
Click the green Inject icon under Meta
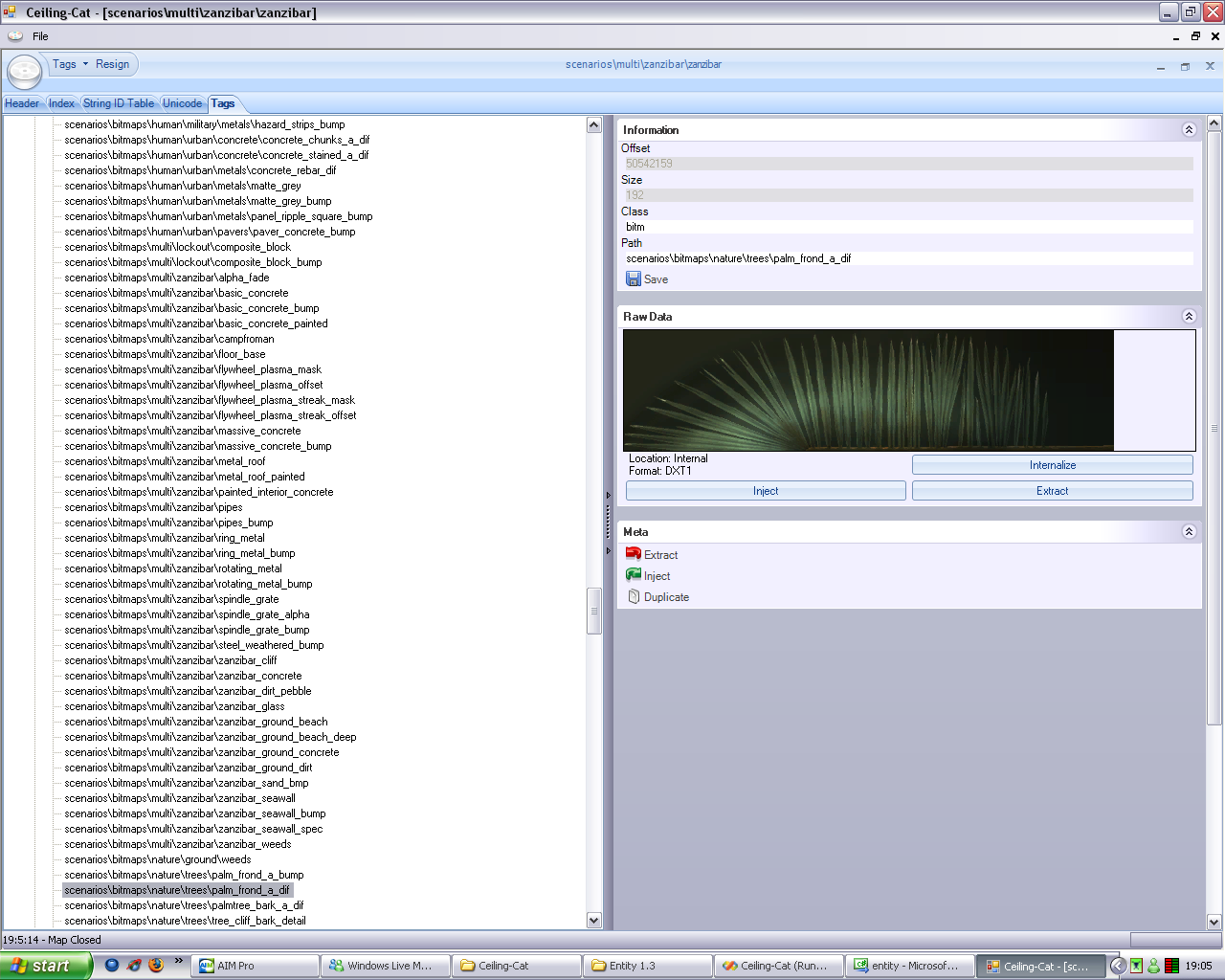(x=633, y=575)
